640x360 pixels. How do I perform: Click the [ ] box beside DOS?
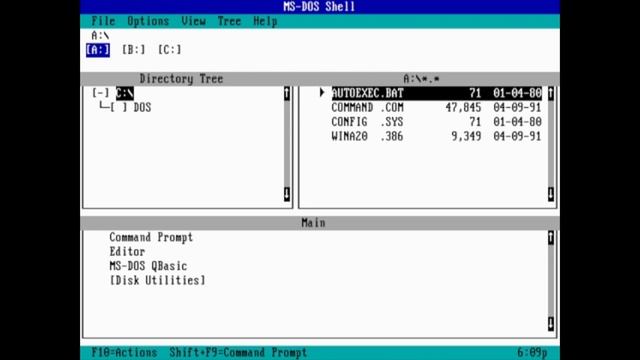tap(119, 107)
